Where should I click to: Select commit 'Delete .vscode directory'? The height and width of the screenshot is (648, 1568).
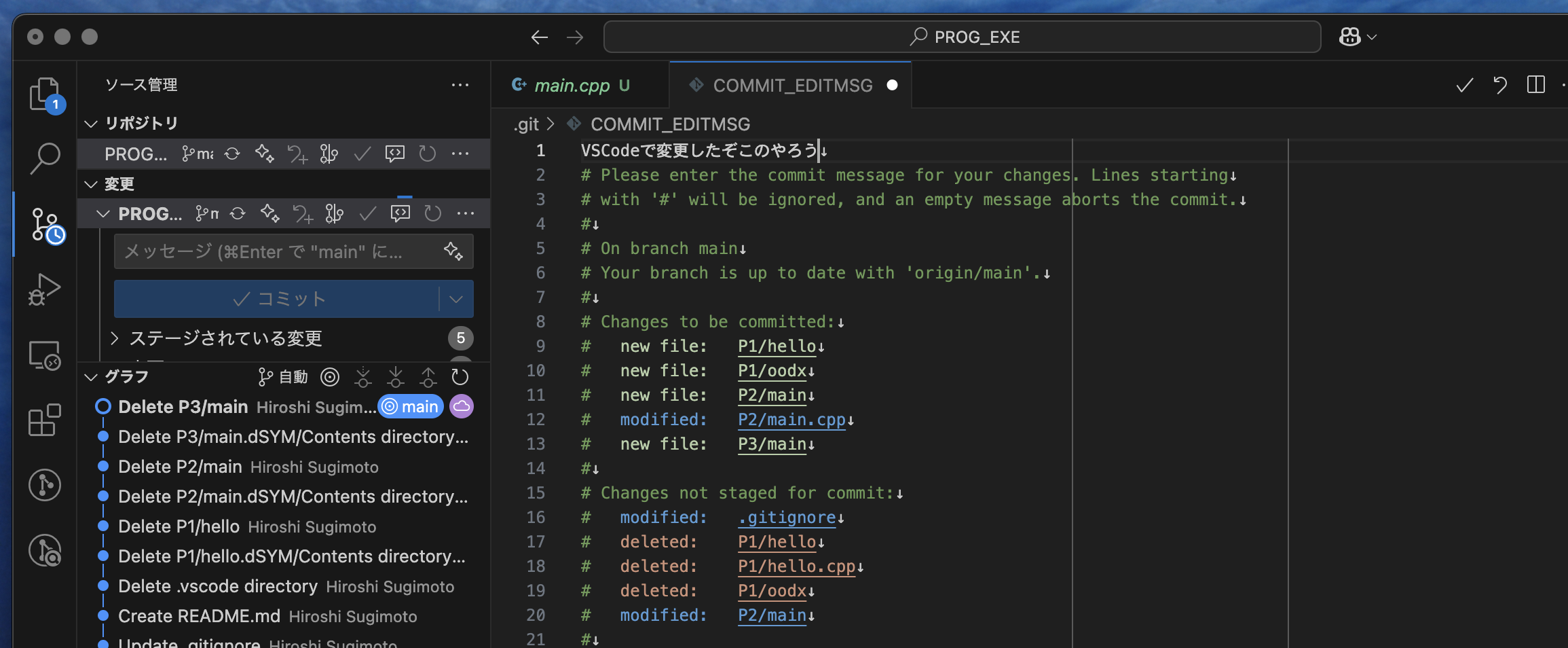pos(285,586)
